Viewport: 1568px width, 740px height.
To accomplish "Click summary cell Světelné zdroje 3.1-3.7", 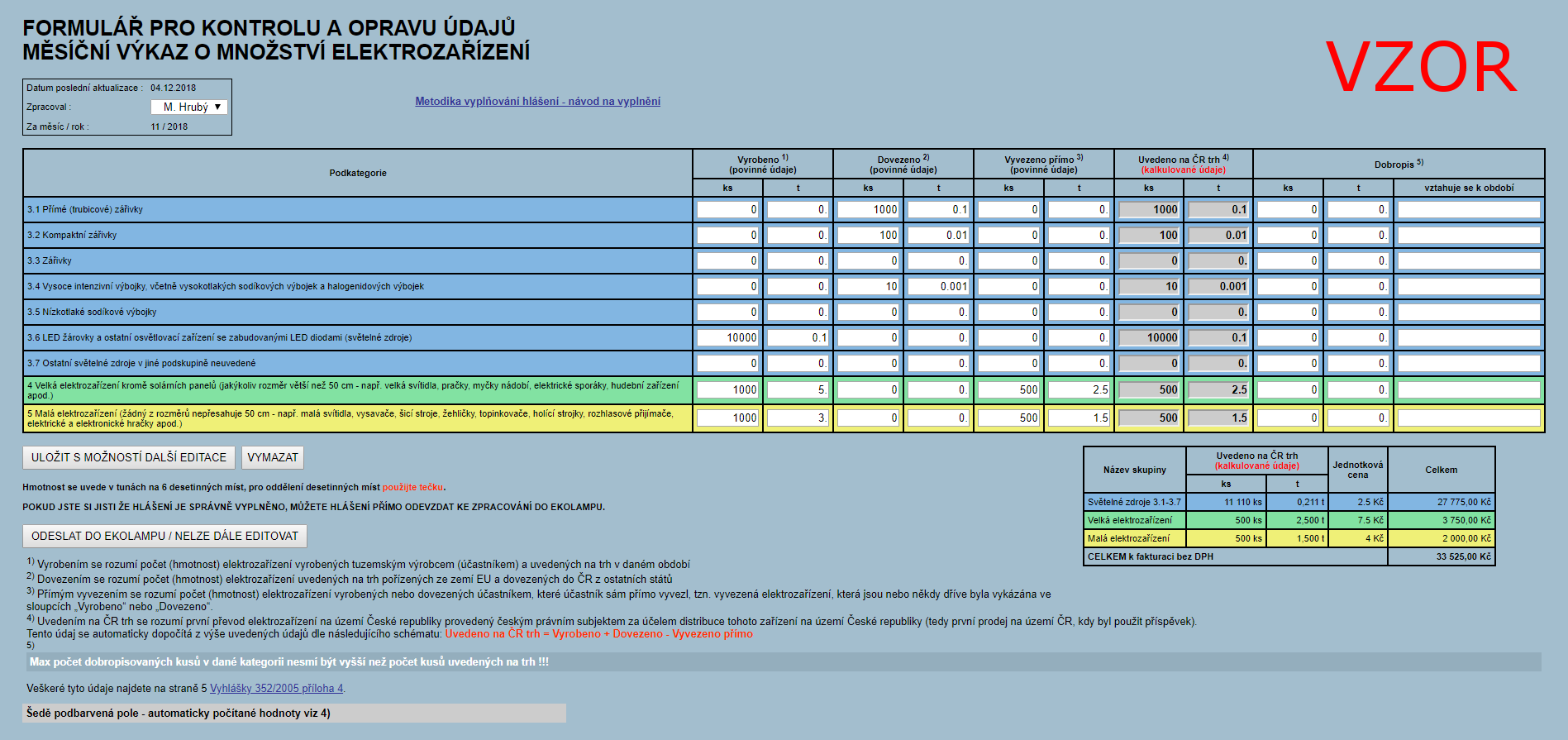I will (1134, 502).
